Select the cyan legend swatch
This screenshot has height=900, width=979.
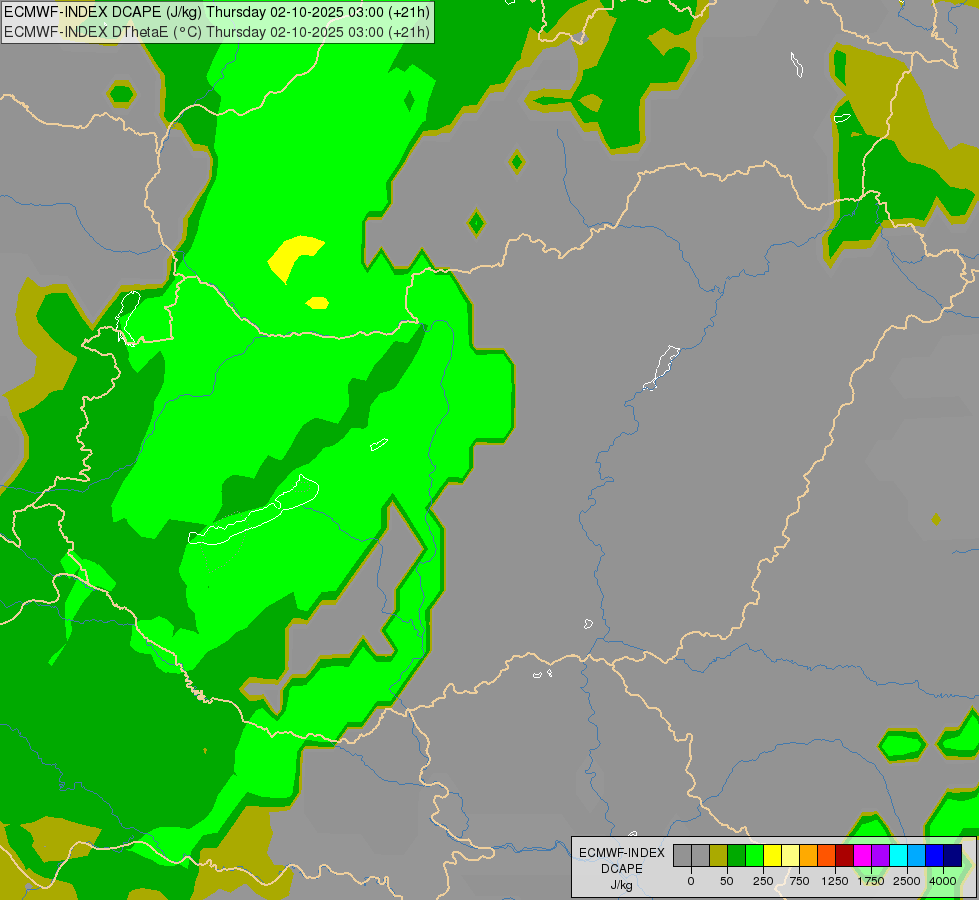point(898,855)
